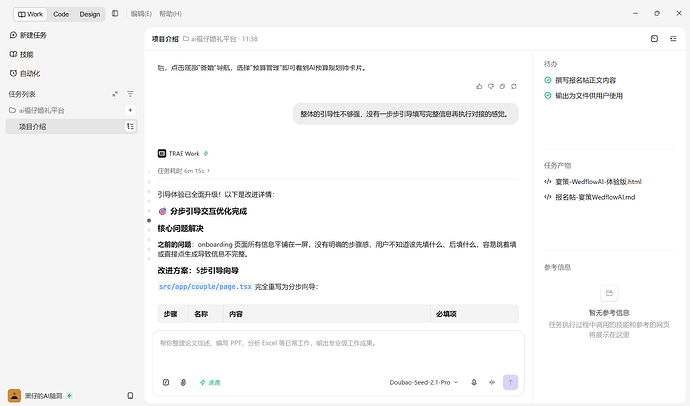Open the list icon on the 项目介绍 row
This screenshot has height=406, width=690.
click(130, 127)
